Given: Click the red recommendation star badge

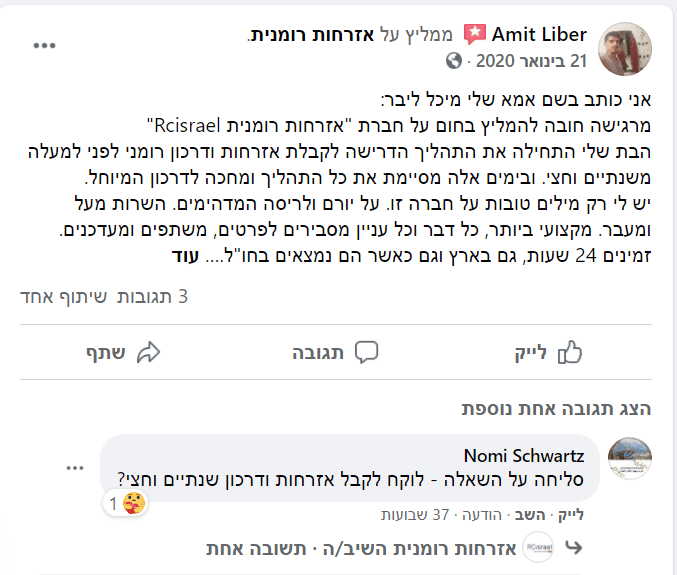Looking at the screenshot, I should (x=473, y=36).
